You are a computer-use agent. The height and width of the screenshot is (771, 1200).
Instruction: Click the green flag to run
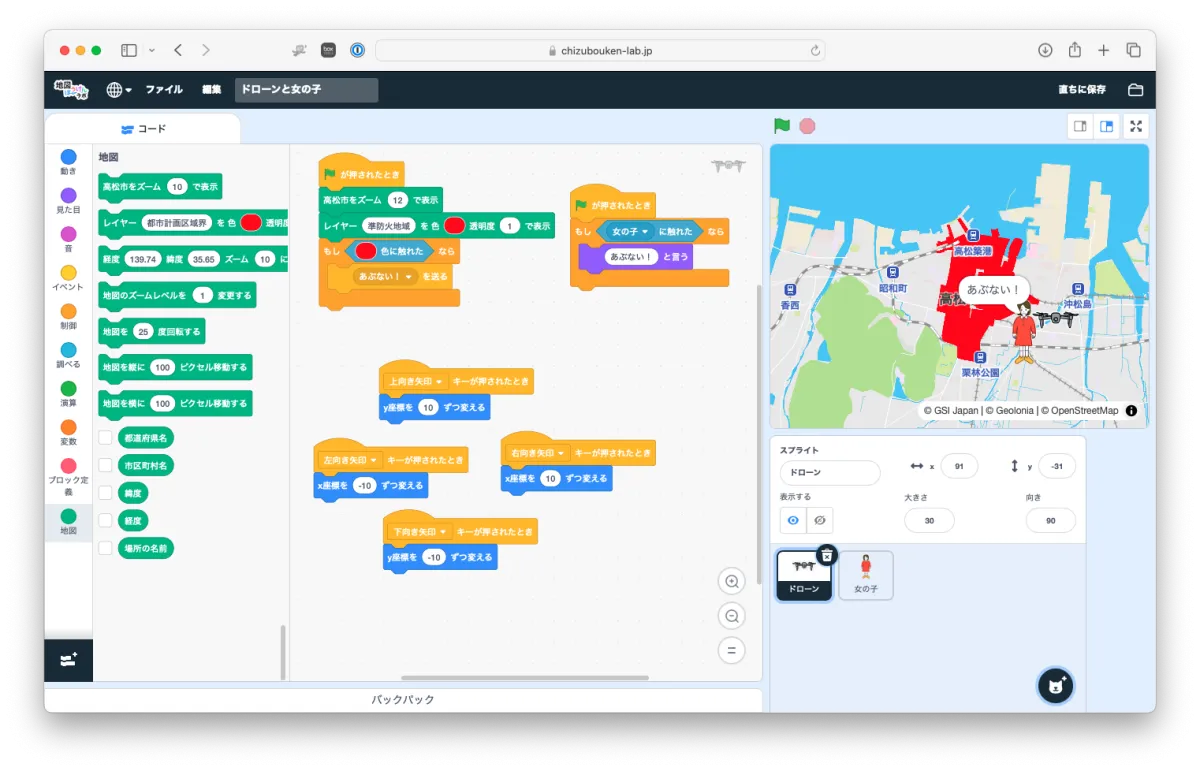tap(782, 126)
